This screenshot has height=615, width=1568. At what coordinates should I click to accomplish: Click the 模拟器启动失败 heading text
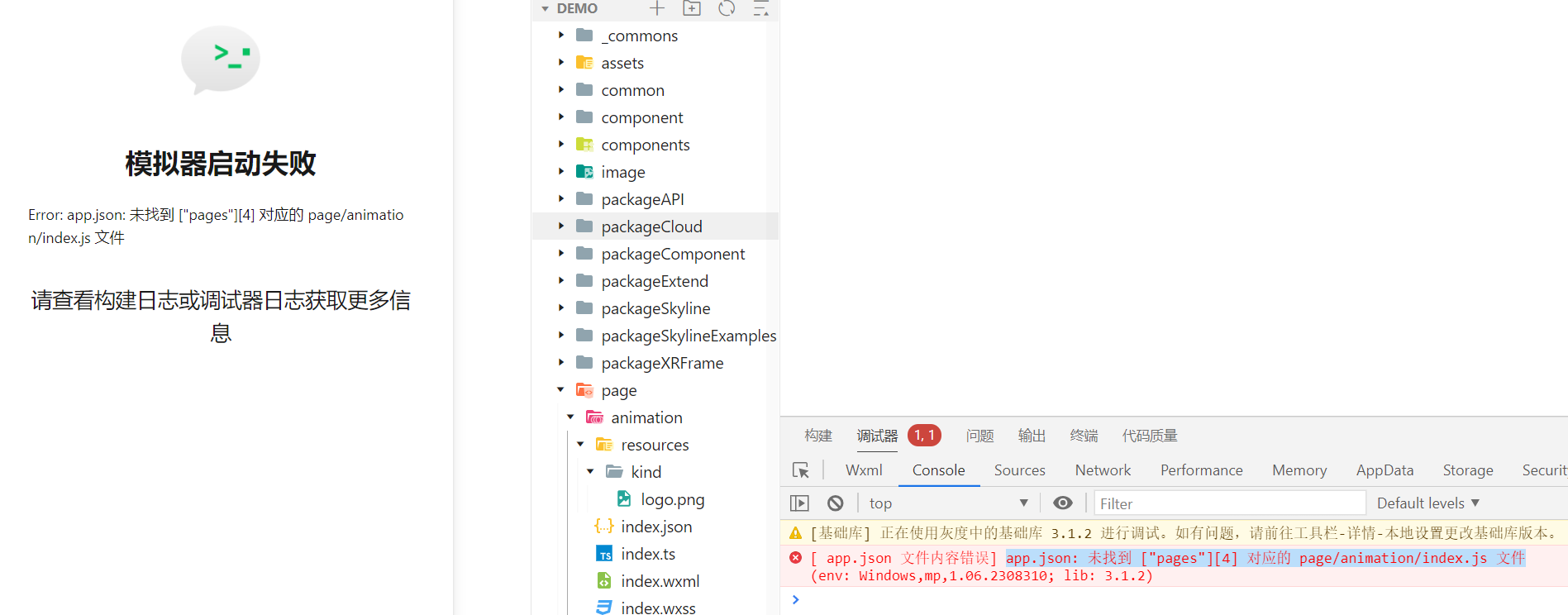(221, 164)
